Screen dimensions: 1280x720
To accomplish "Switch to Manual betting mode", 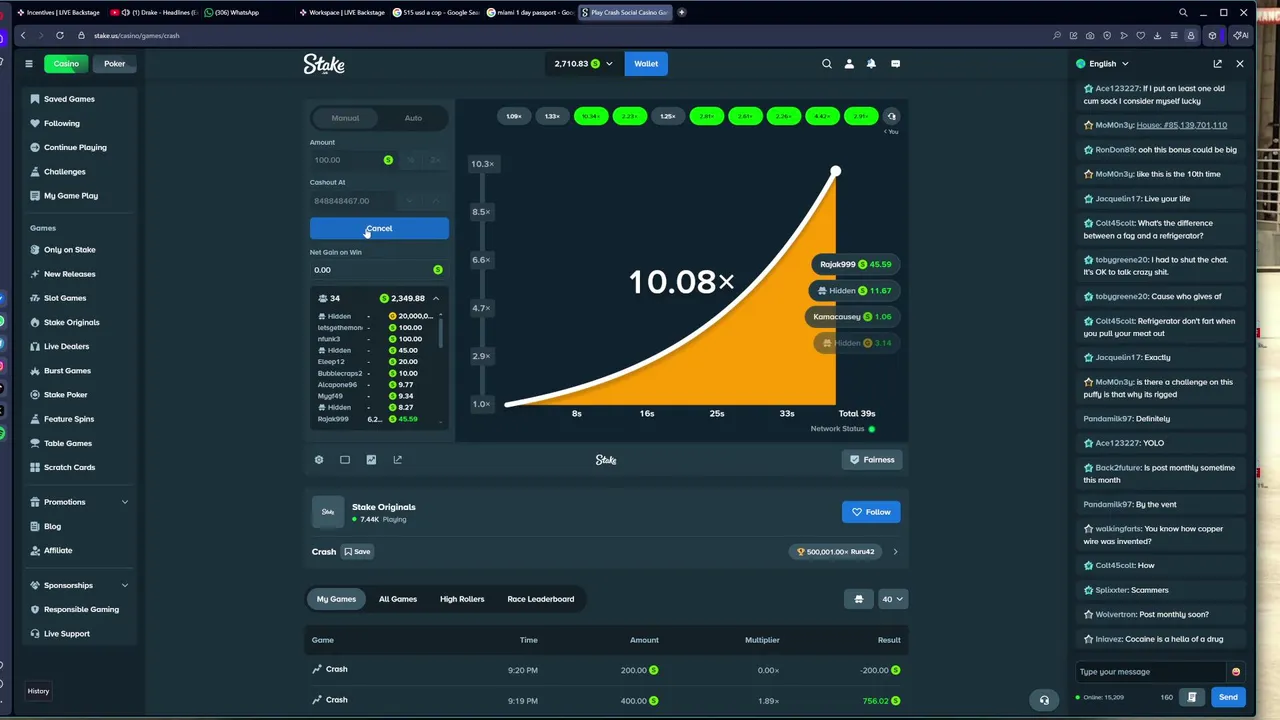I will [x=345, y=118].
